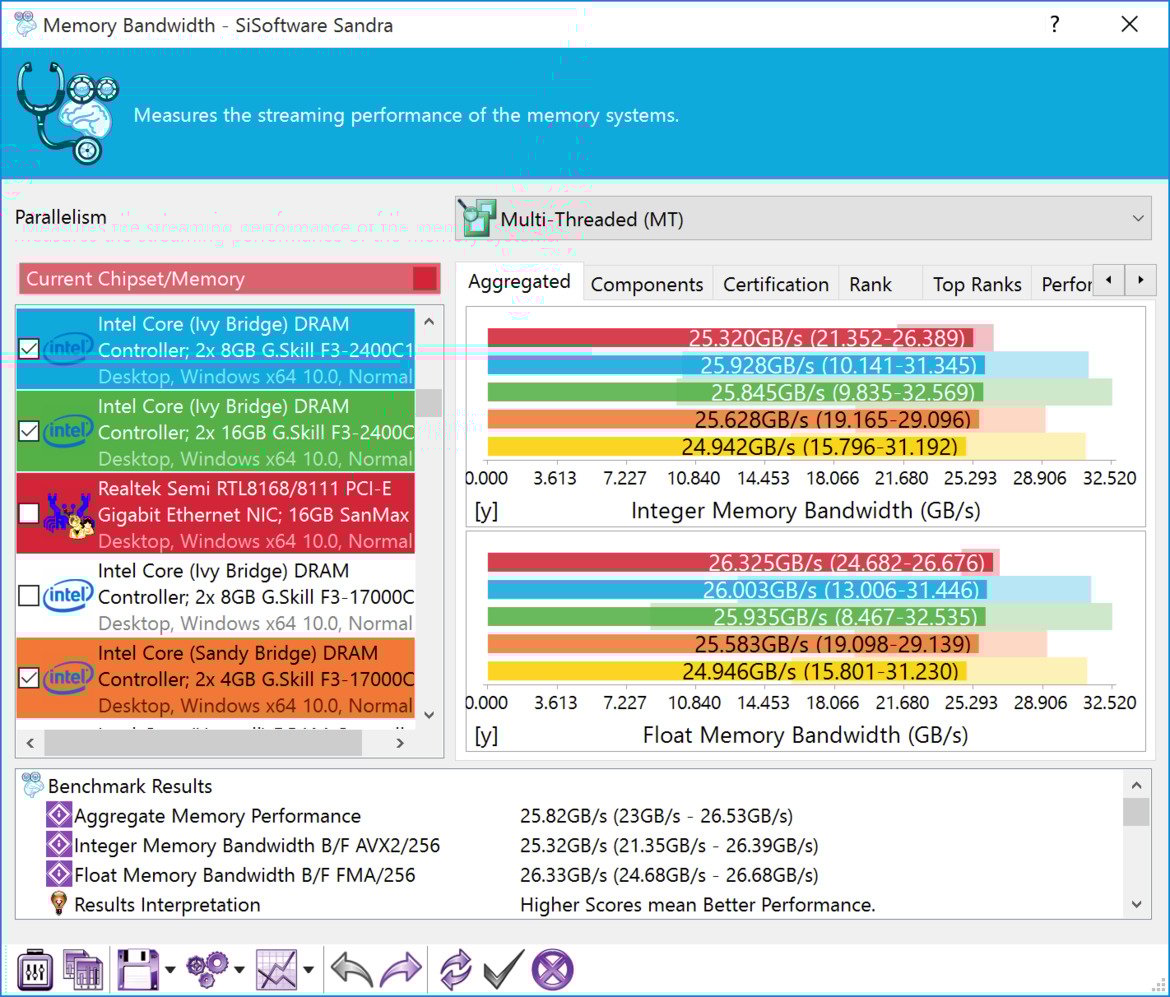Viewport: 1170px width, 997px height.
Task: Expand the gears icon dropdown arrow
Action: pyautogui.click(x=240, y=969)
